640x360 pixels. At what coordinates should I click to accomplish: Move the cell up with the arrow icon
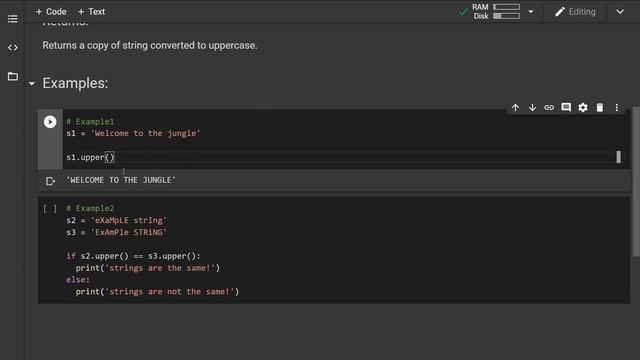point(516,107)
